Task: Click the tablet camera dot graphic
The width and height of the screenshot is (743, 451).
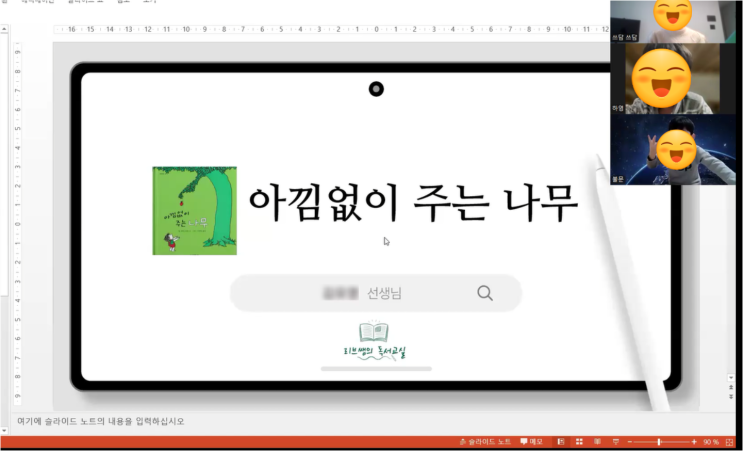Action: tap(376, 89)
